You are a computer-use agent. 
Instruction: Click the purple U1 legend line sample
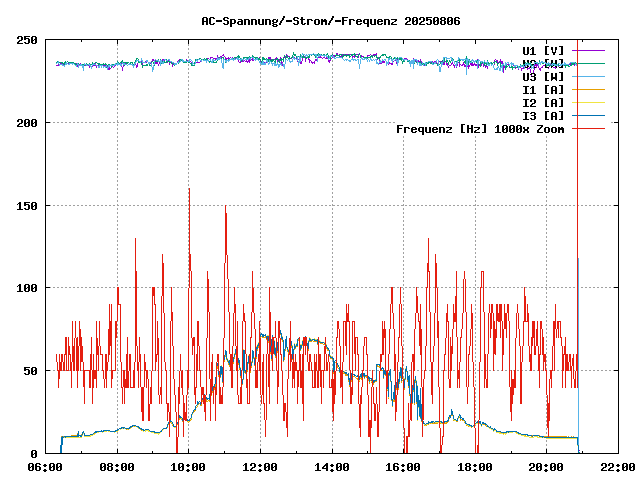[591, 50]
